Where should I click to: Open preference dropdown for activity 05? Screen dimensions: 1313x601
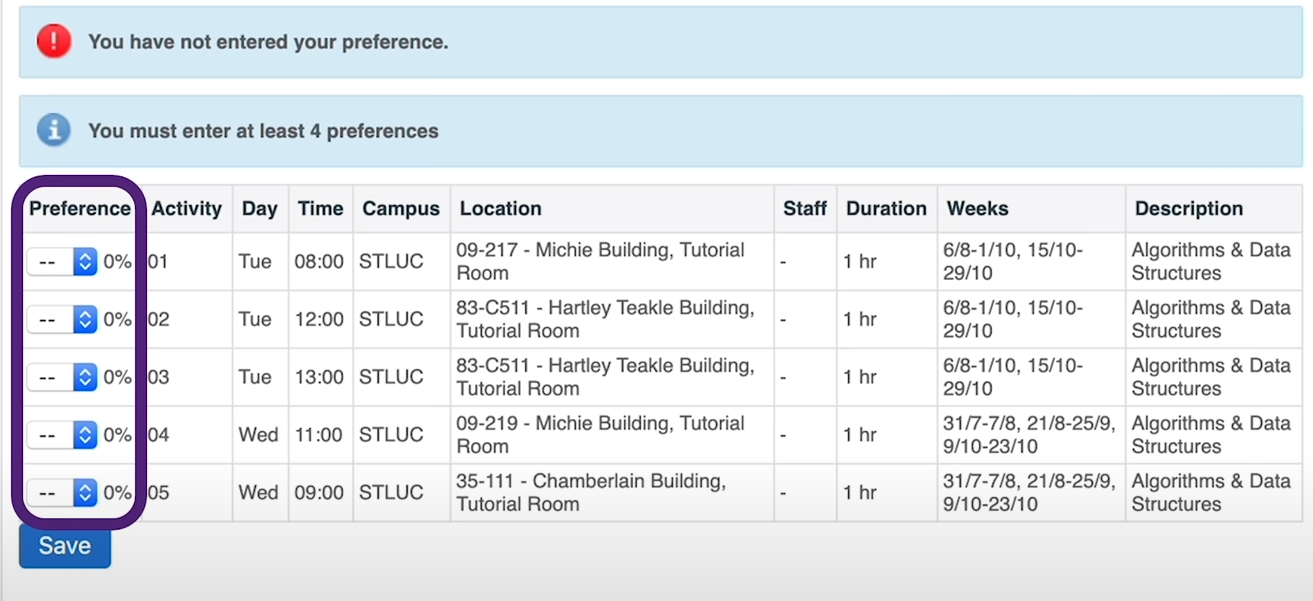click(62, 492)
